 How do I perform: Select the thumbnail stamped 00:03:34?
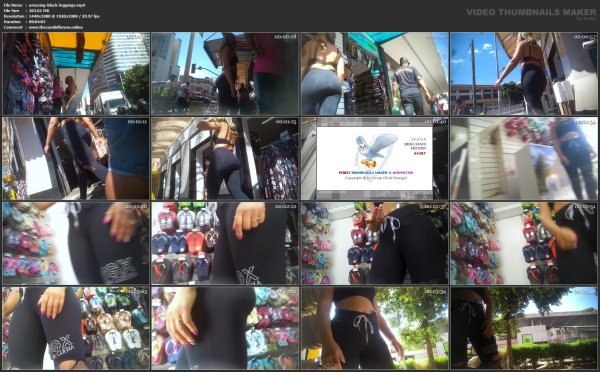pyautogui.click(x=375, y=328)
